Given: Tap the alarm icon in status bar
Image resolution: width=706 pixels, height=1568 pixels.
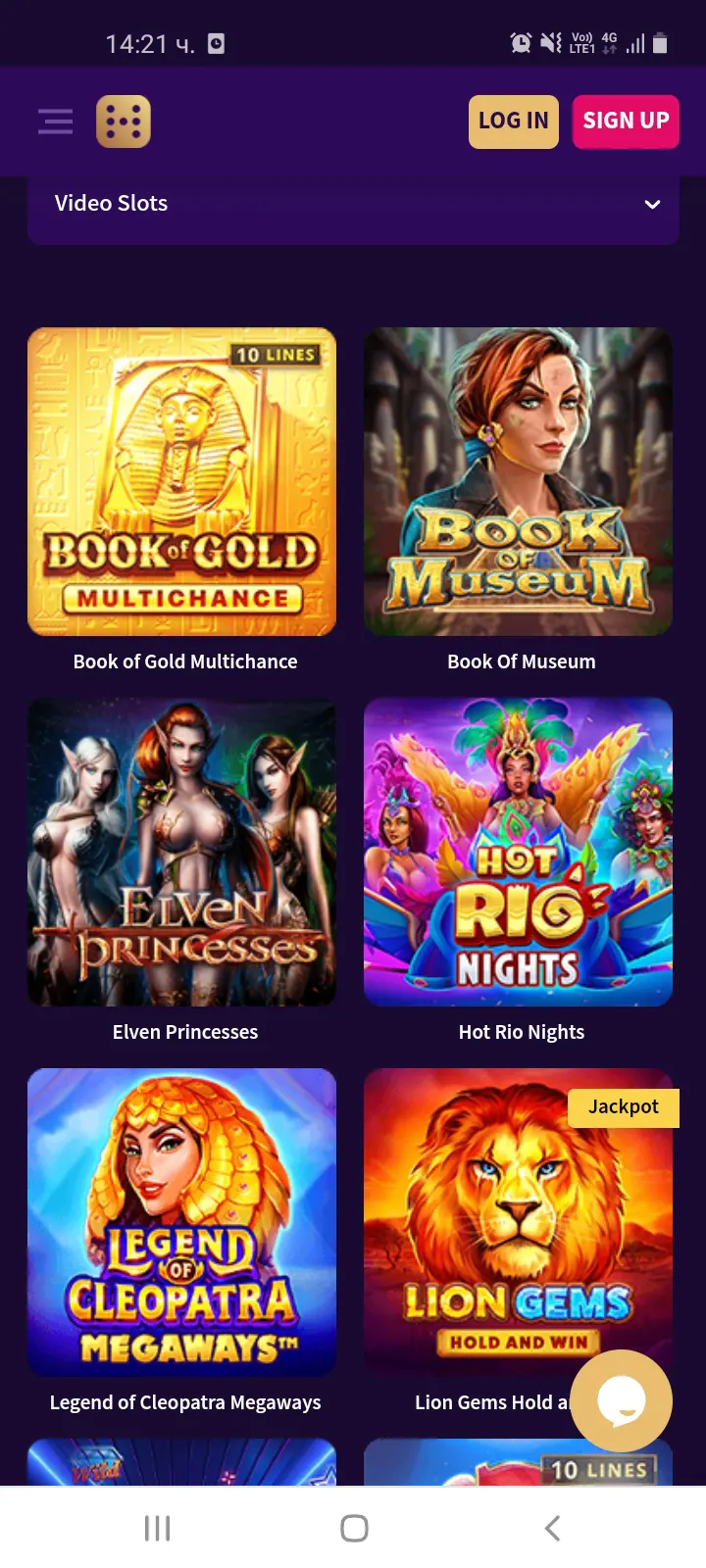Looking at the screenshot, I should [x=521, y=43].
